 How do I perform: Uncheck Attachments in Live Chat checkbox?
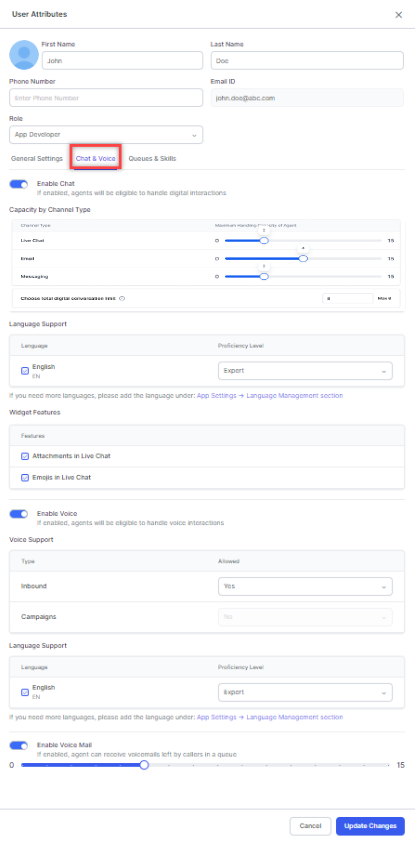tap(25, 456)
